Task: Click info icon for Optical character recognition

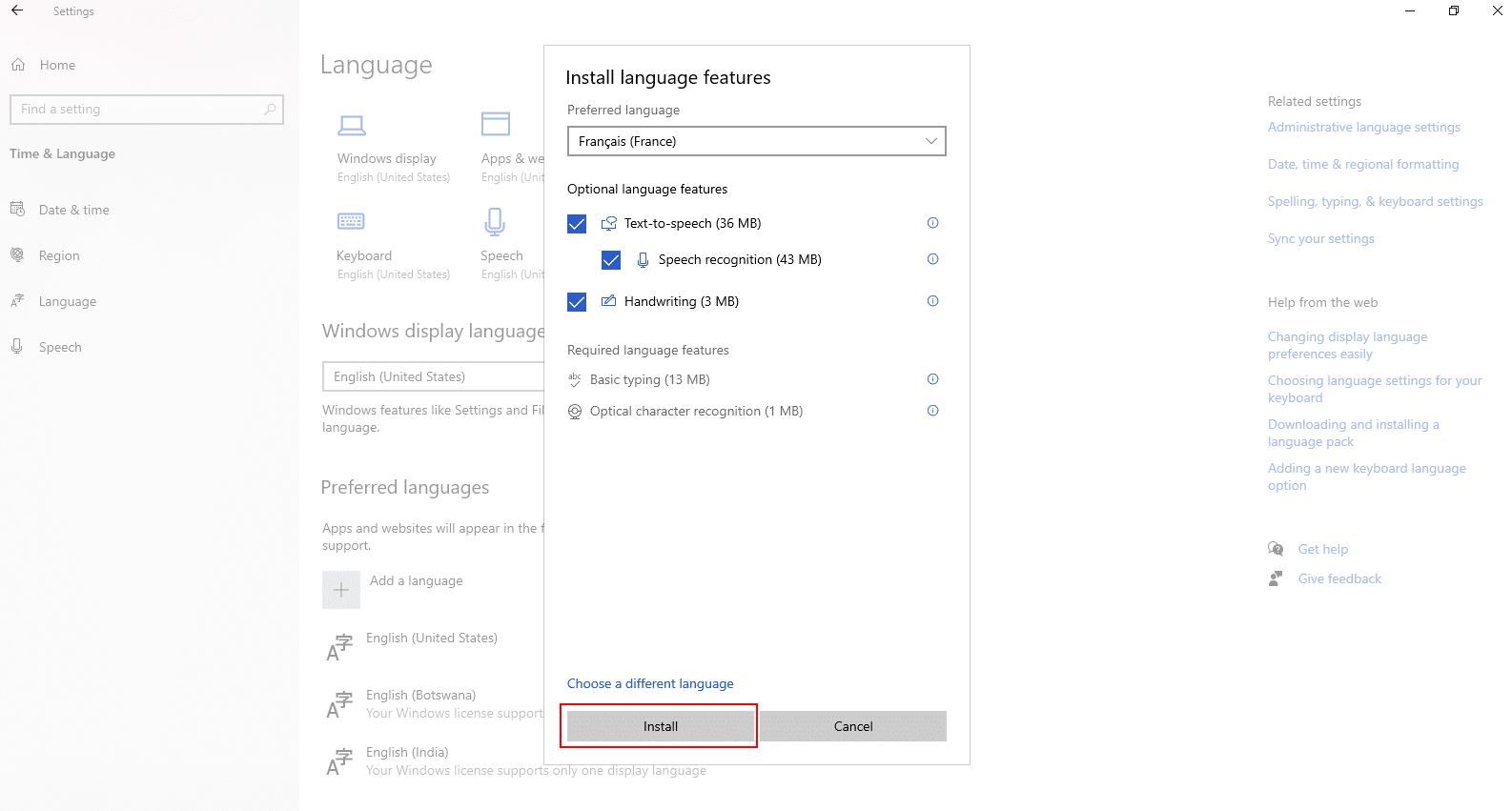Action: pos(933,411)
